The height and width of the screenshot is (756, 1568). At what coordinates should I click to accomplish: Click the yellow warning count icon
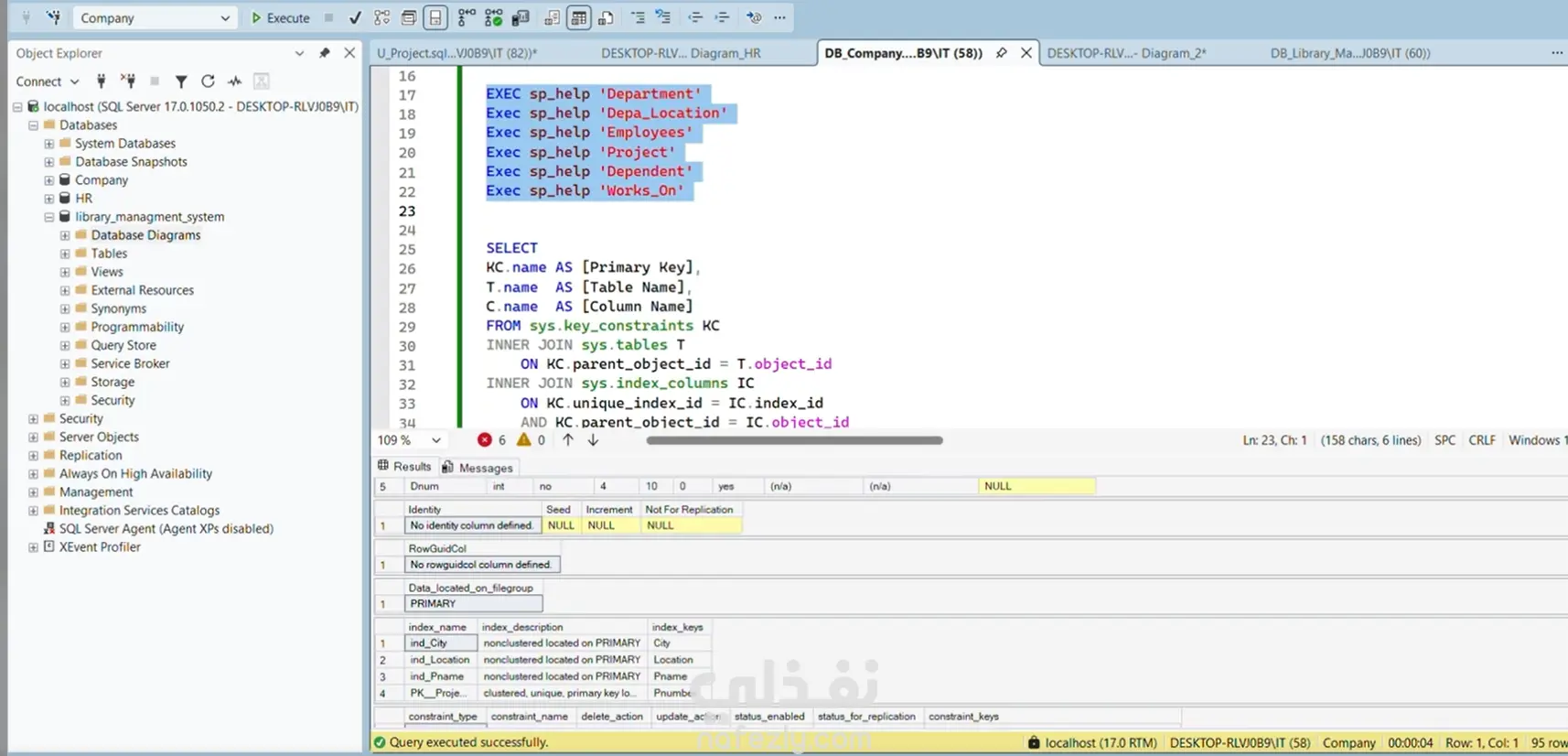523,440
